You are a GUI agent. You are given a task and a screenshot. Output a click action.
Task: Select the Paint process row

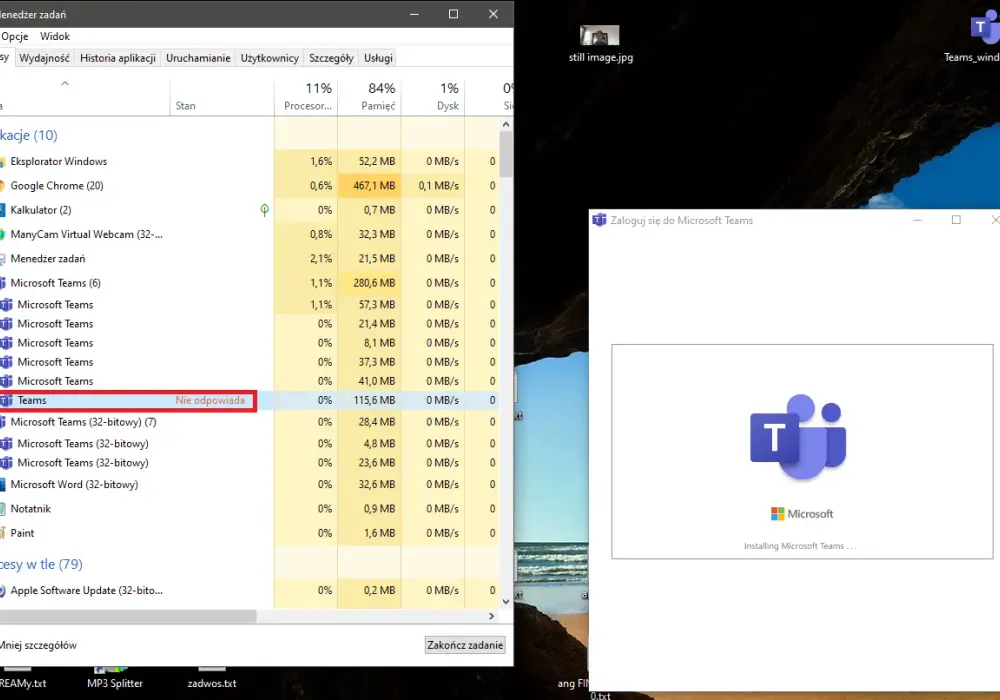(249, 533)
